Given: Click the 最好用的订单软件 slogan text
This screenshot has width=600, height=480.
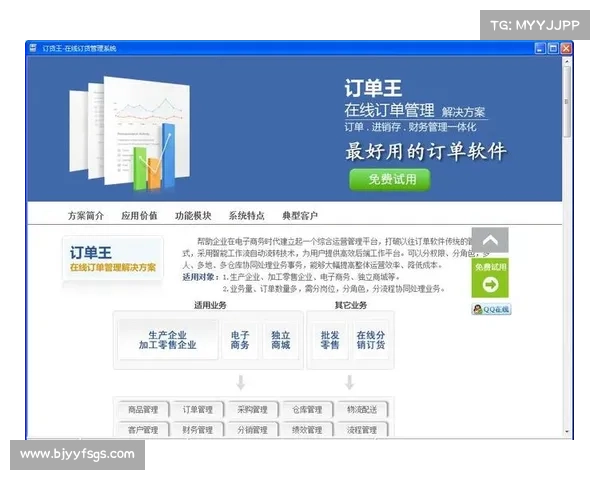Looking at the screenshot, I should pyautogui.click(x=426, y=151).
